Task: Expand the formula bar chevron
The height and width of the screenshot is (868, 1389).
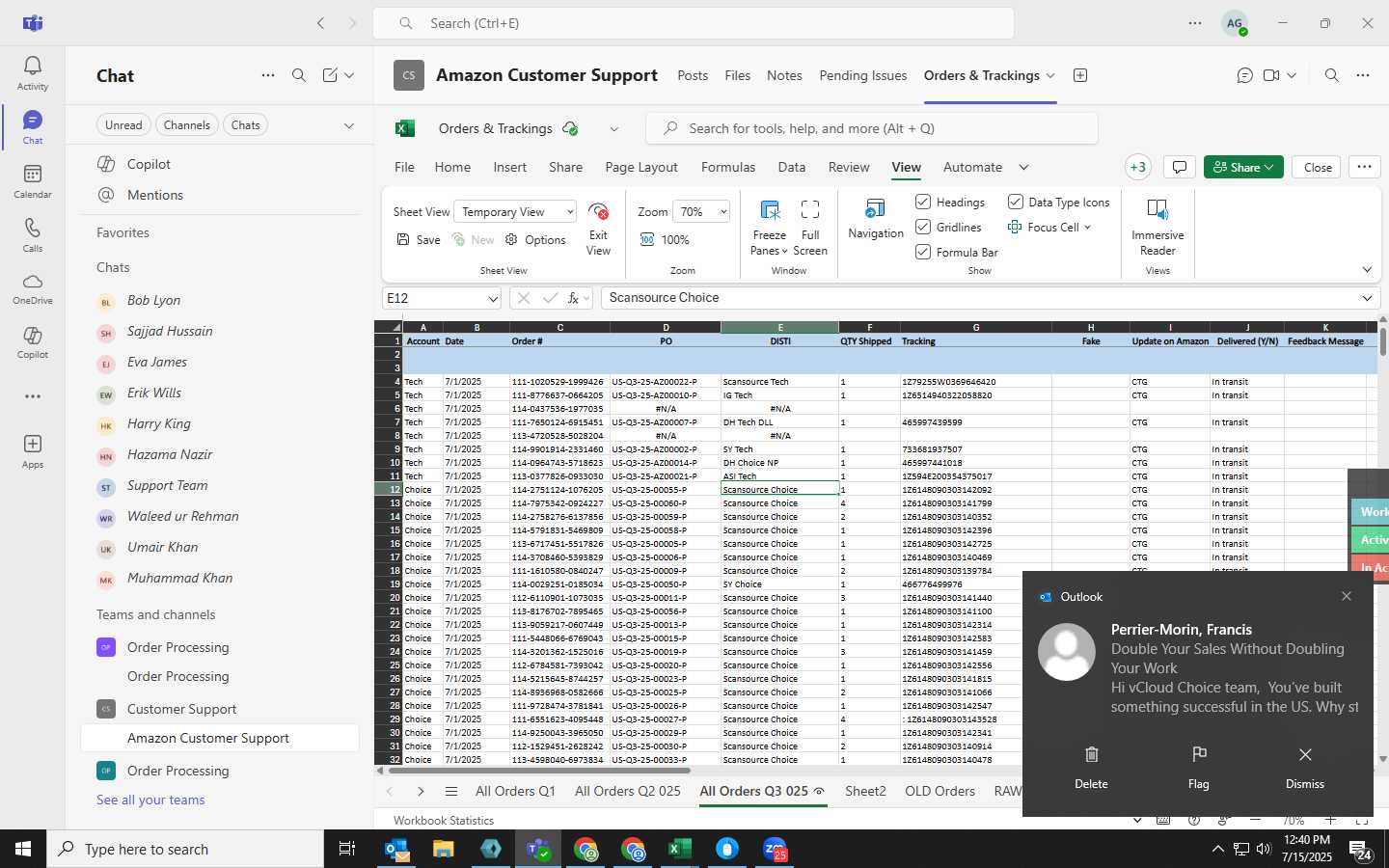Action: [x=1367, y=298]
